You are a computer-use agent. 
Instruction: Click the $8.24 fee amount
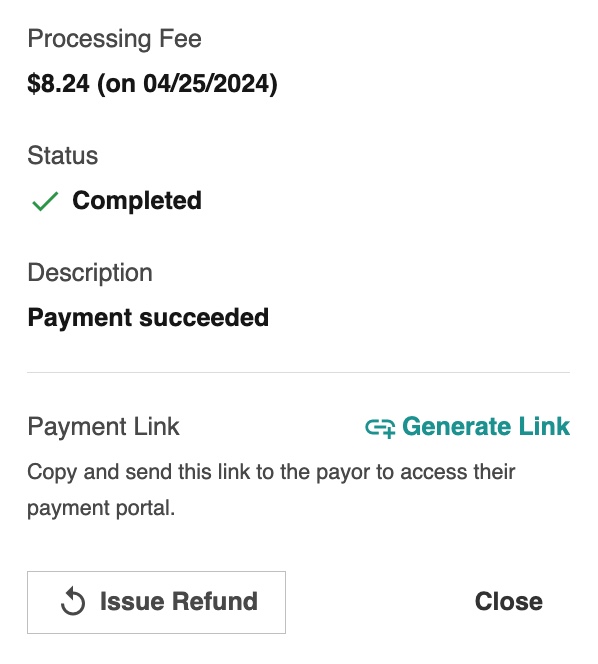58,83
